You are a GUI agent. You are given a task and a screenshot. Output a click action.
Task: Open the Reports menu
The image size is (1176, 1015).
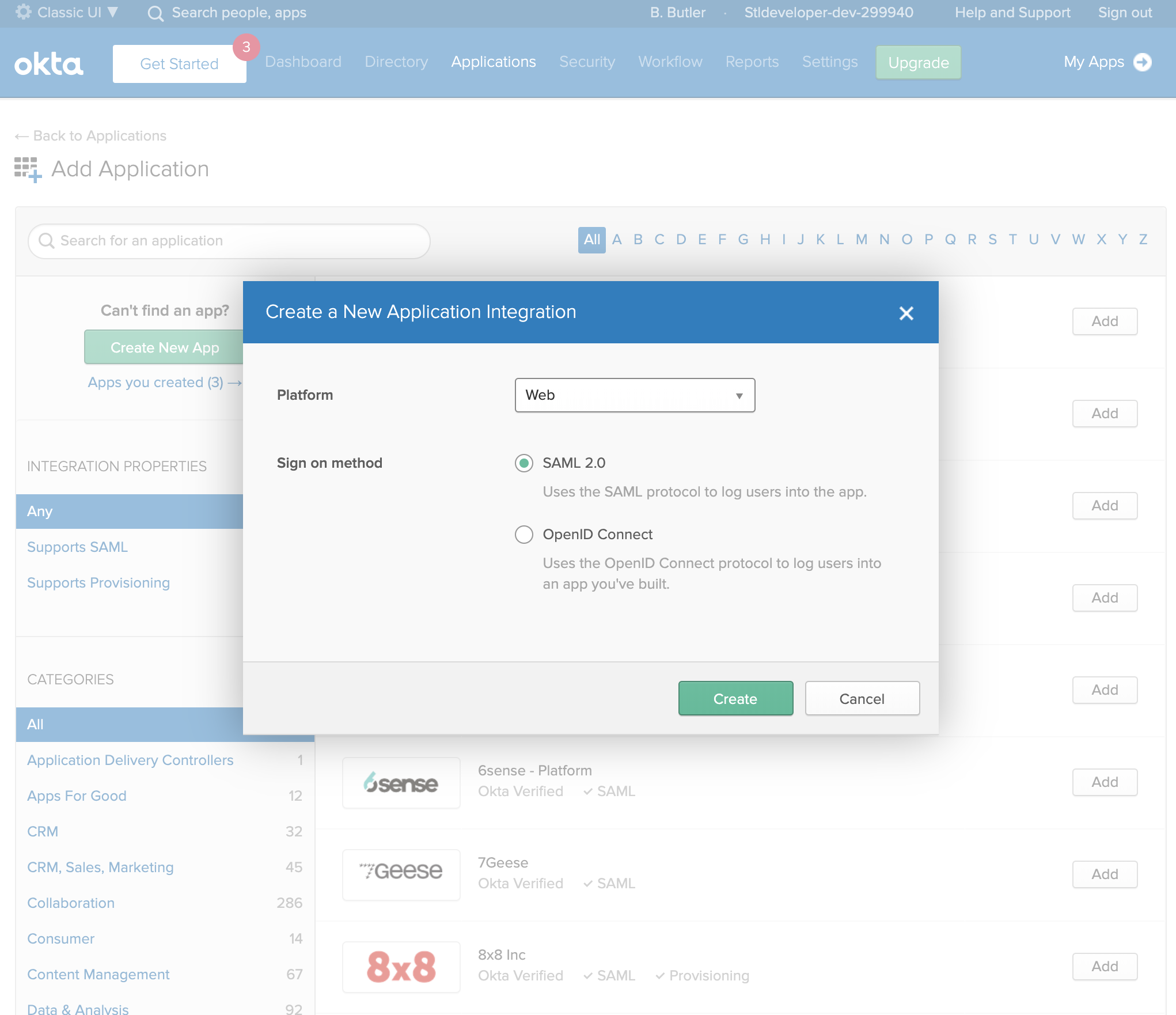pos(752,62)
